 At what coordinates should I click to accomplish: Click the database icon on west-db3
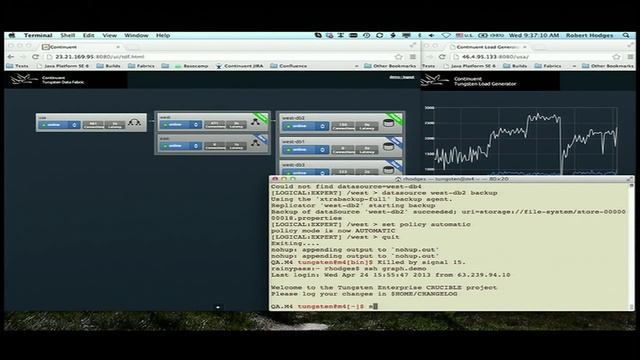389,169
